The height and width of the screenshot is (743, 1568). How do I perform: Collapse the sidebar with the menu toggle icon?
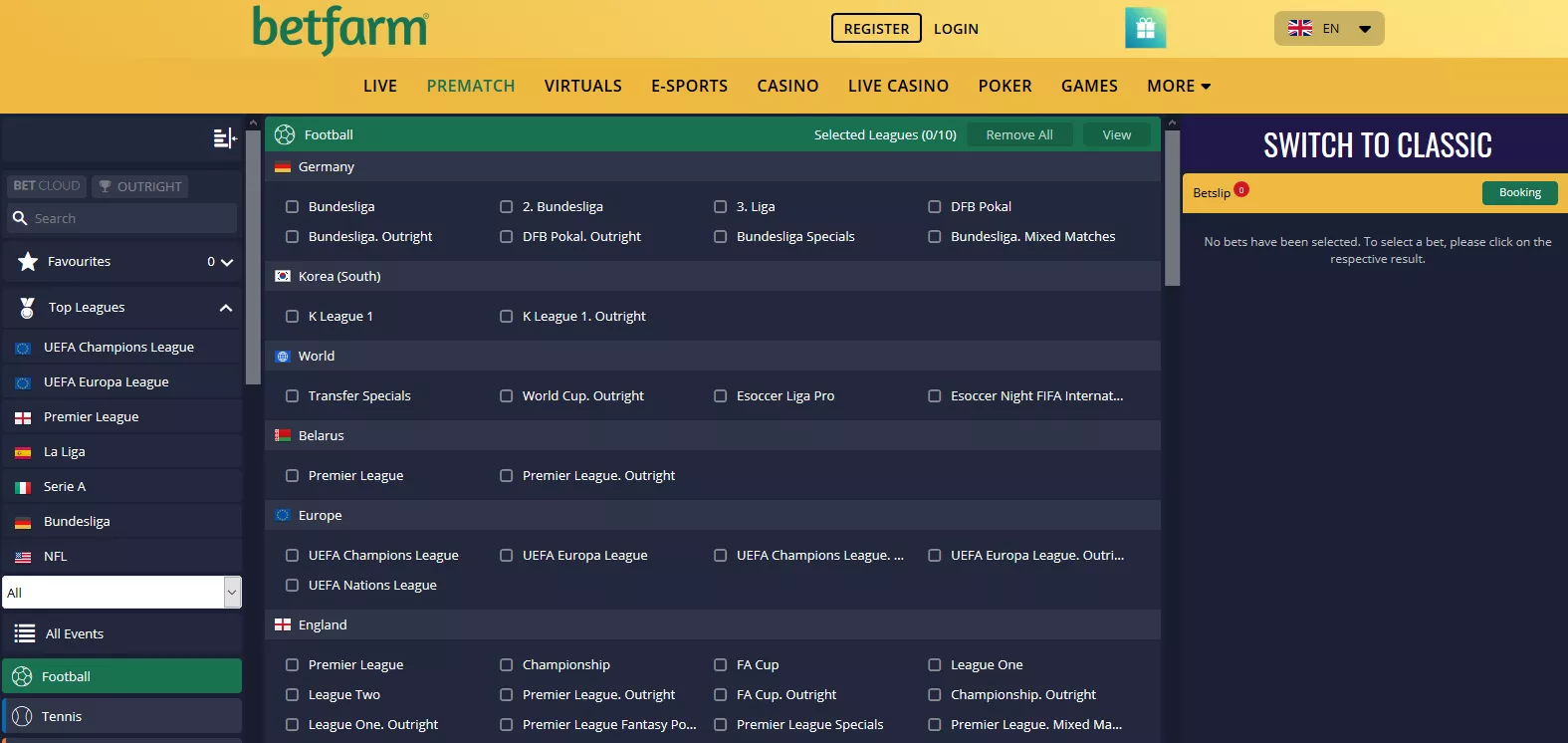(225, 138)
